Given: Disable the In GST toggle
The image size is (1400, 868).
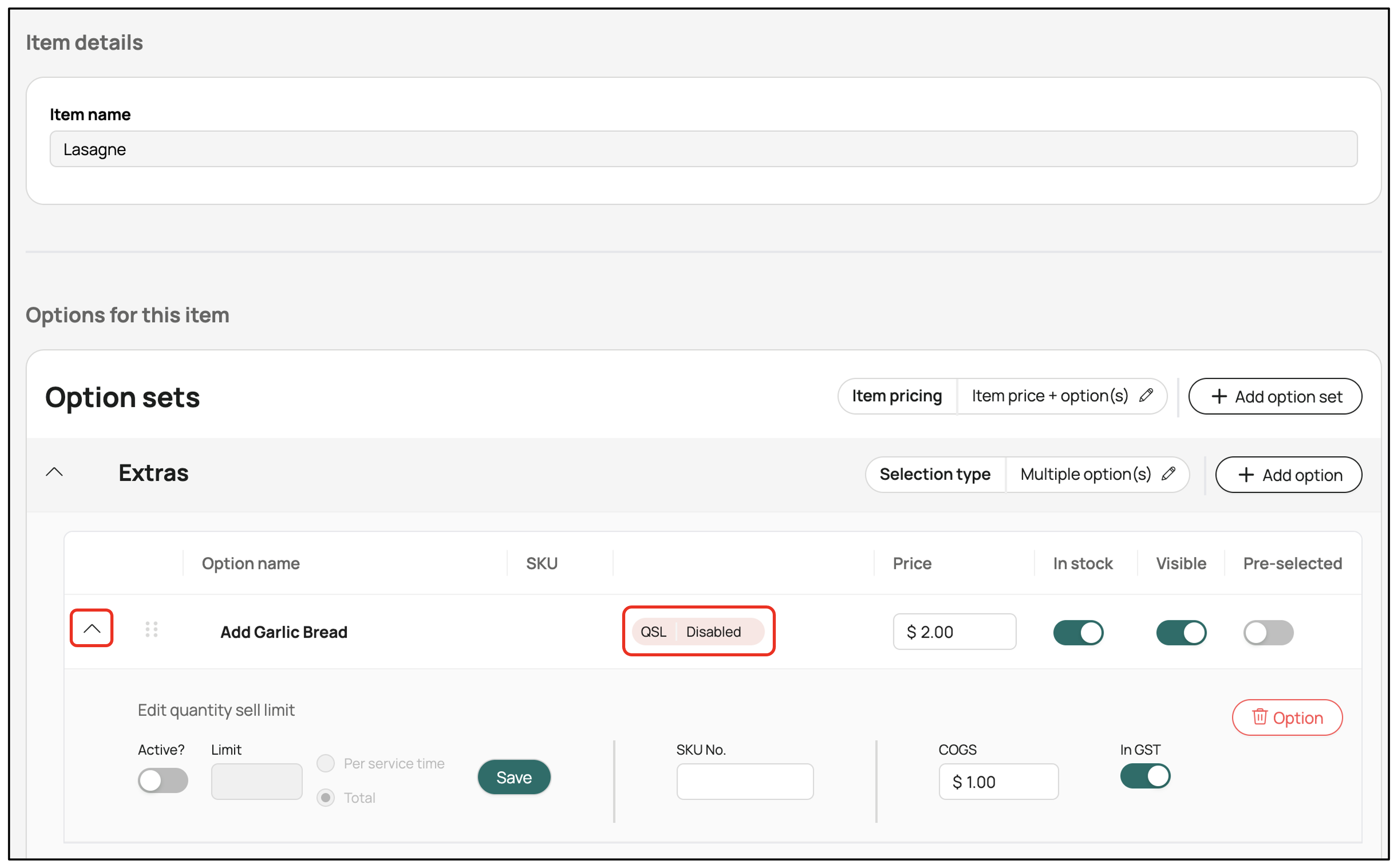Looking at the screenshot, I should click(1145, 776).
